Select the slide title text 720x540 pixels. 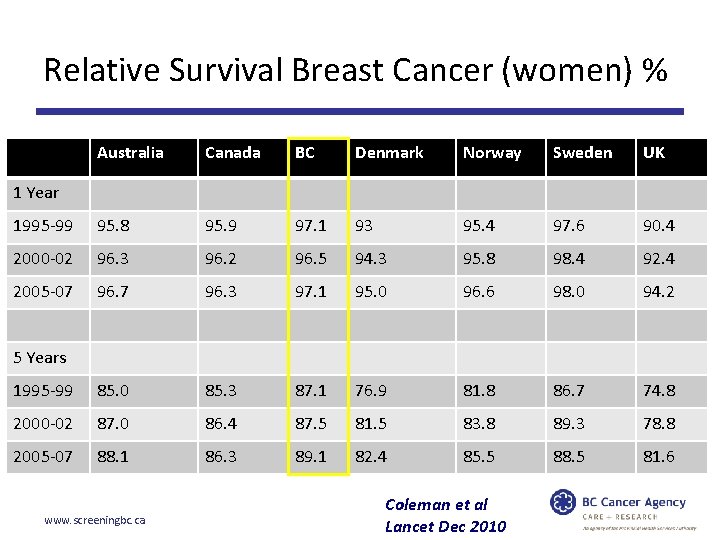coord(355,71)
